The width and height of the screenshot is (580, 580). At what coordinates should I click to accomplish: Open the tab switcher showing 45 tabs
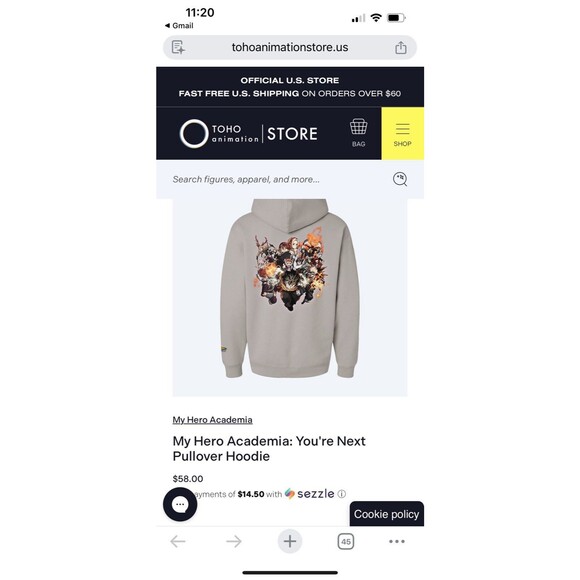[346, 542]
